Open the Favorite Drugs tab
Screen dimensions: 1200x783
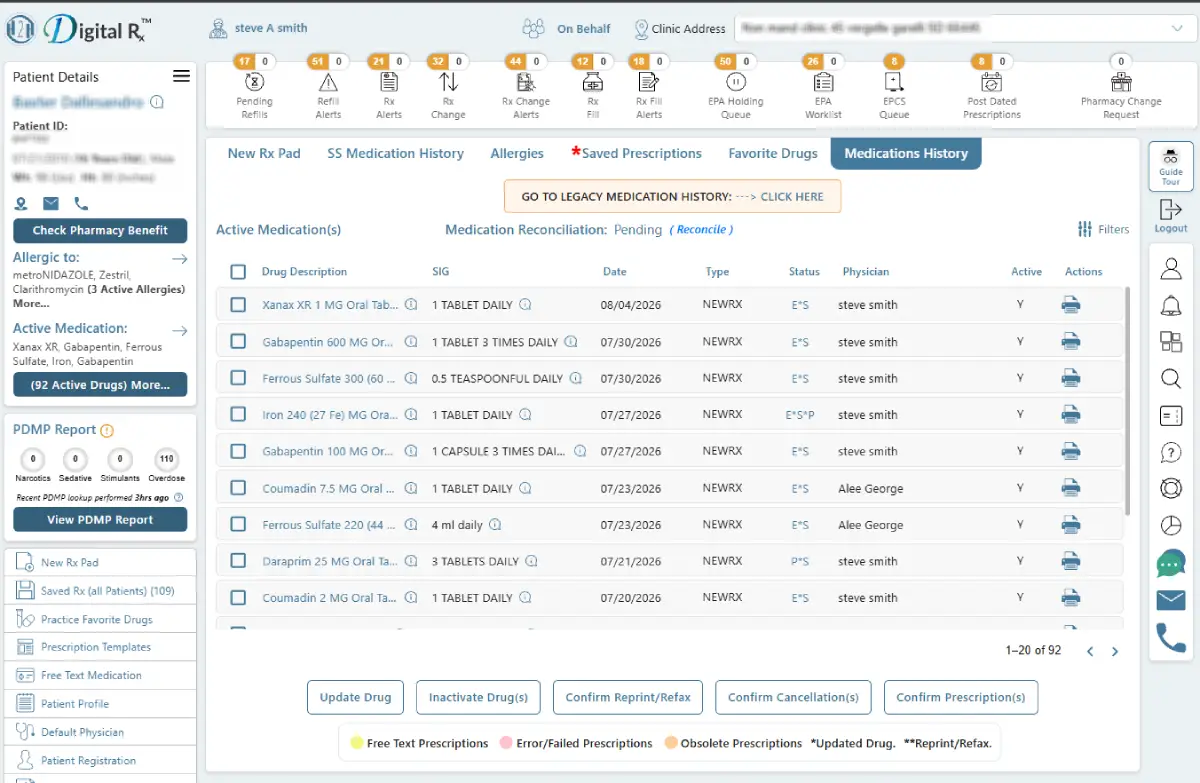click(x=773, y=154)
